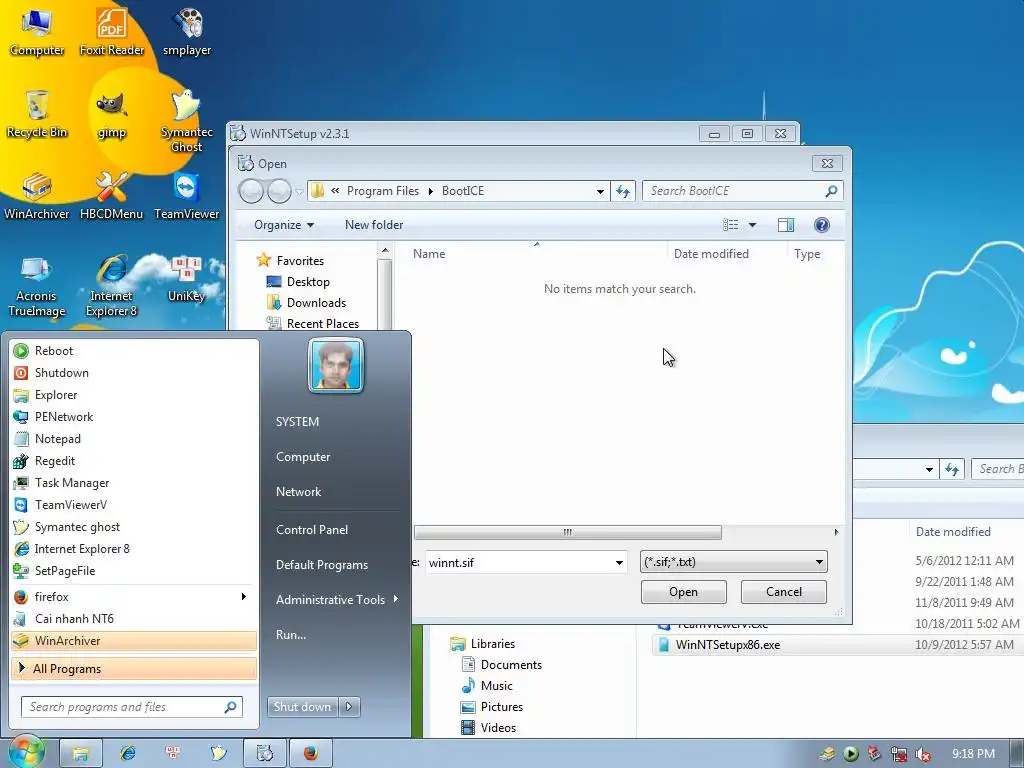Expand the Administrative Tools submenu

336,600
